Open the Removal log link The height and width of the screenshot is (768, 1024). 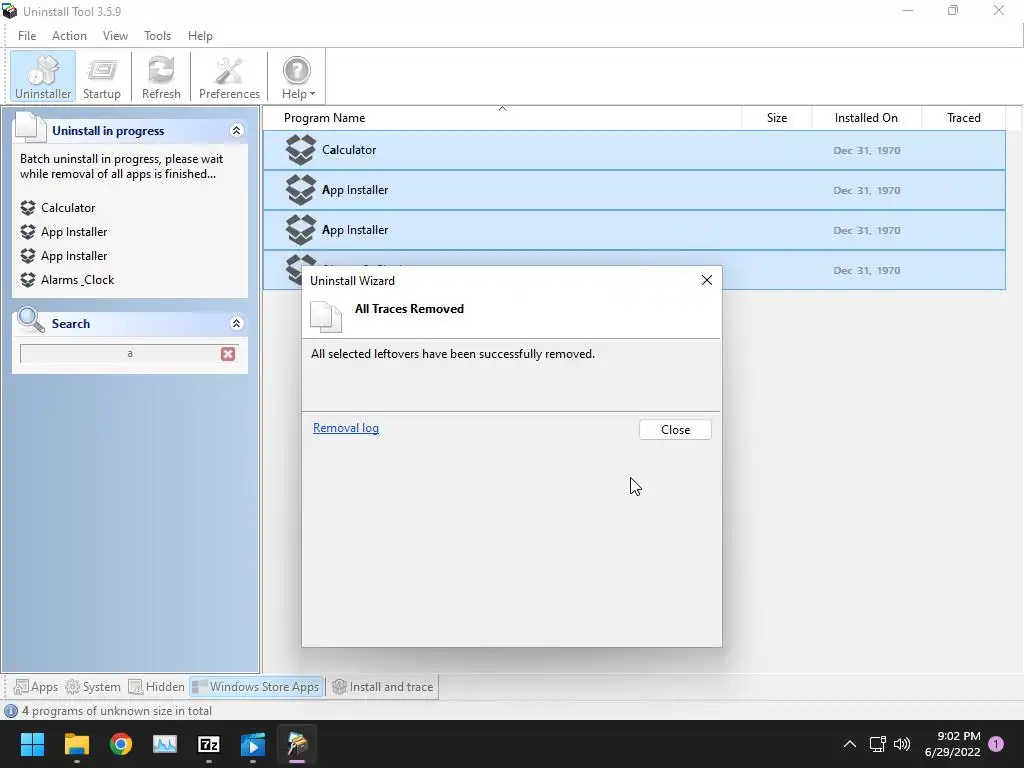tap(345, 428)
